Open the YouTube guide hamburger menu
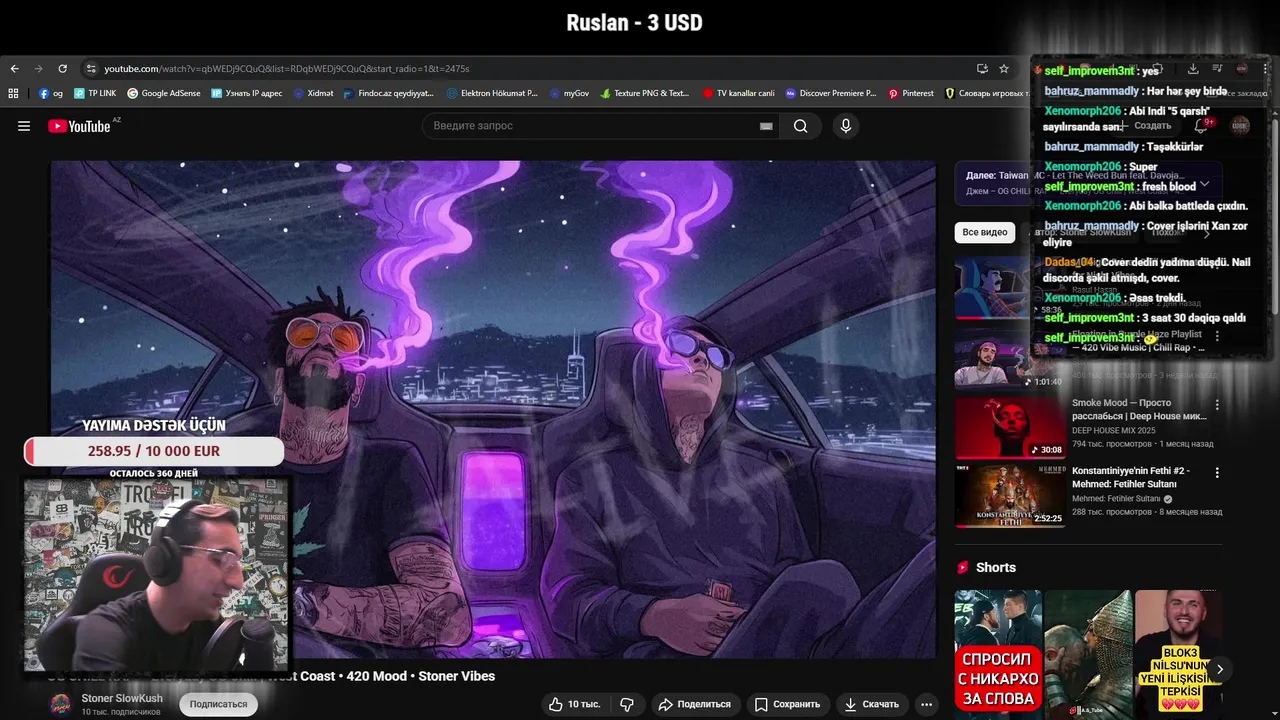This screenshot has width=1280, height=720. 24,126
